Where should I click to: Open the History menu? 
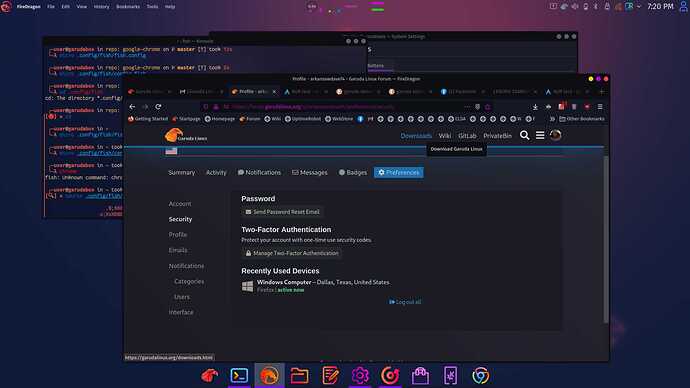coord(101,7)
